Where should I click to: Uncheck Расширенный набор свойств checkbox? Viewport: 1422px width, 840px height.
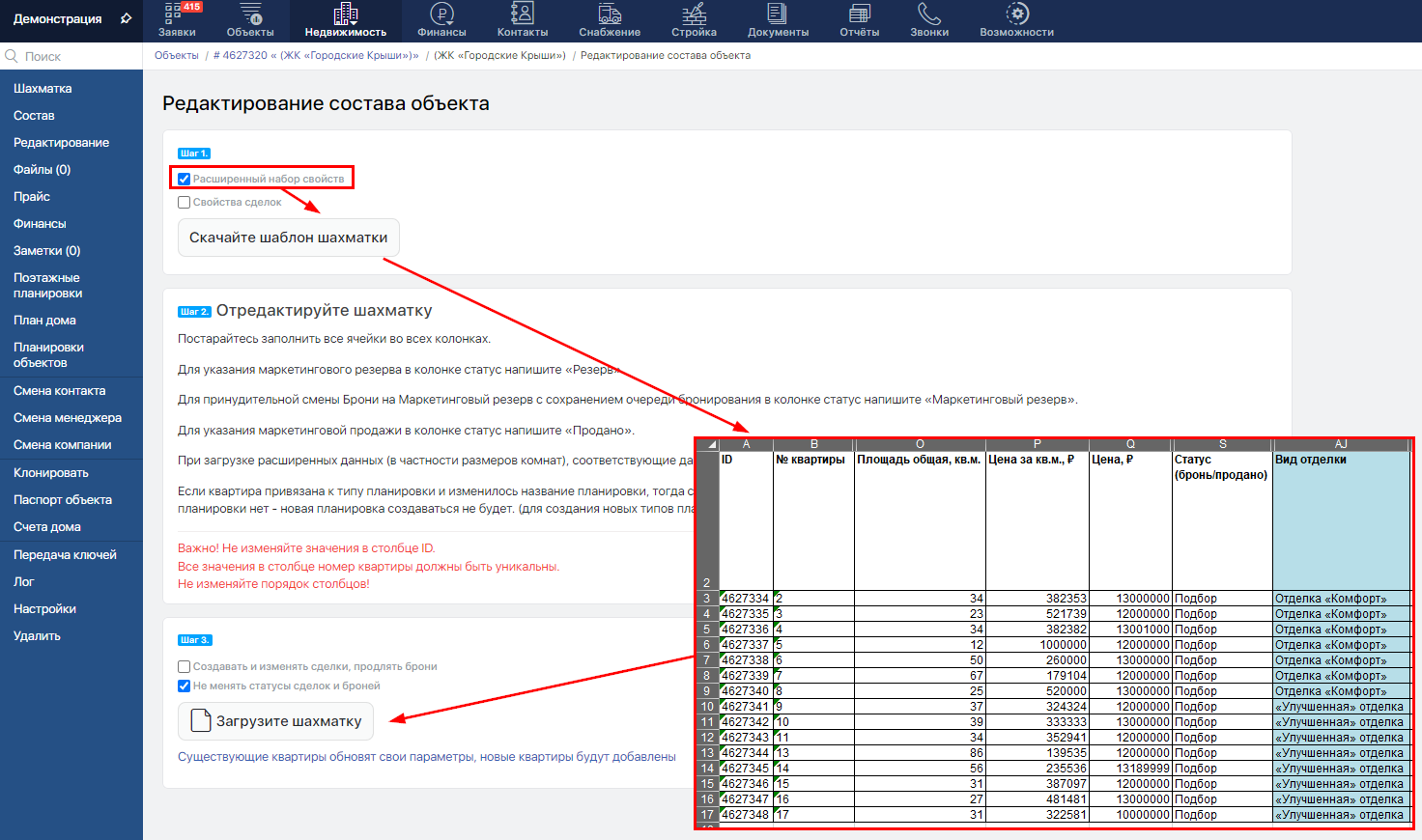tap(185, 179)
